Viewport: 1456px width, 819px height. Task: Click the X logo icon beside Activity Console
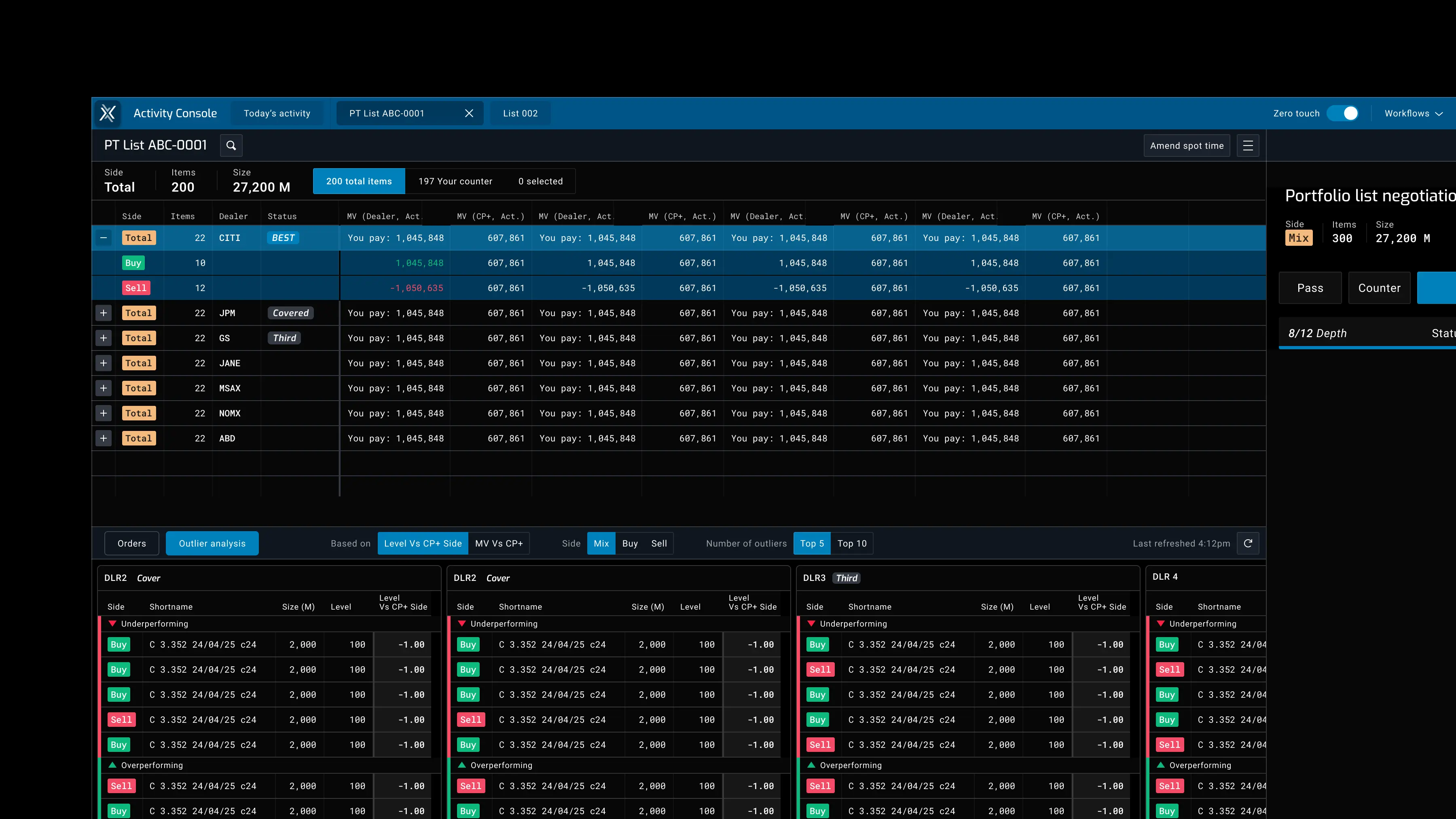pos(108,113)
